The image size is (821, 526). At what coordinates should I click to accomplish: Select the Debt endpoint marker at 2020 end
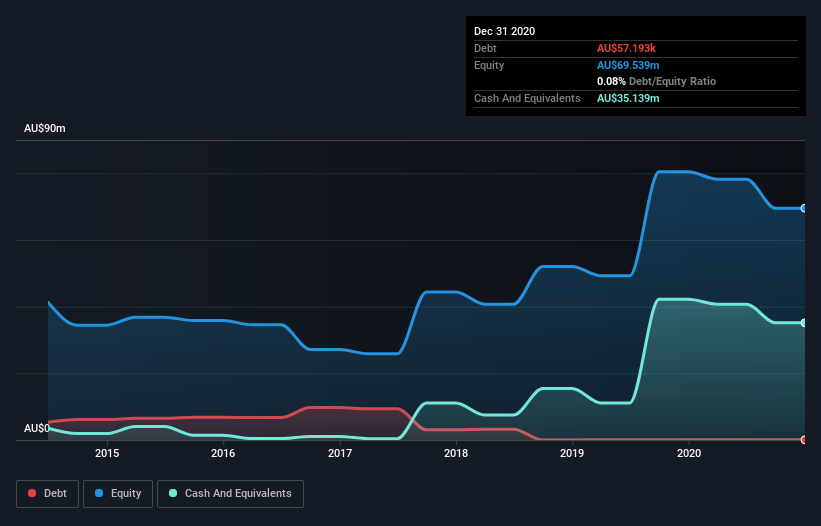pyautogui.click(x=804, y=440)
